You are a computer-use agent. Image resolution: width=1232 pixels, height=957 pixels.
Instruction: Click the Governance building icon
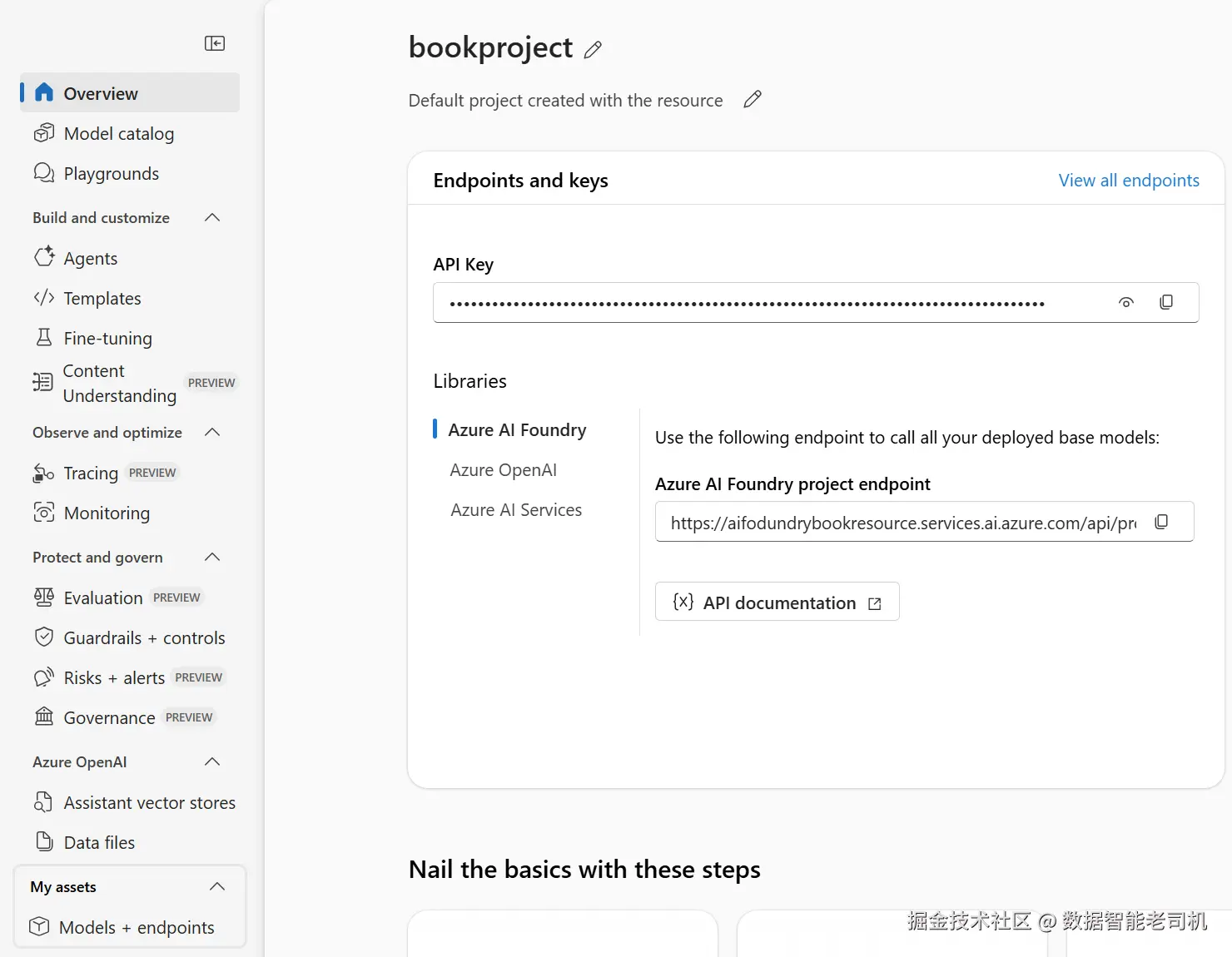coord(44,717)
